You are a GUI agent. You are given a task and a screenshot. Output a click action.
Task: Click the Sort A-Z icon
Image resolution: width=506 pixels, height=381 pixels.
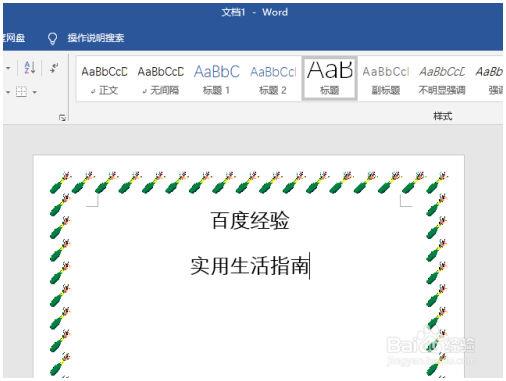(30, 68)
